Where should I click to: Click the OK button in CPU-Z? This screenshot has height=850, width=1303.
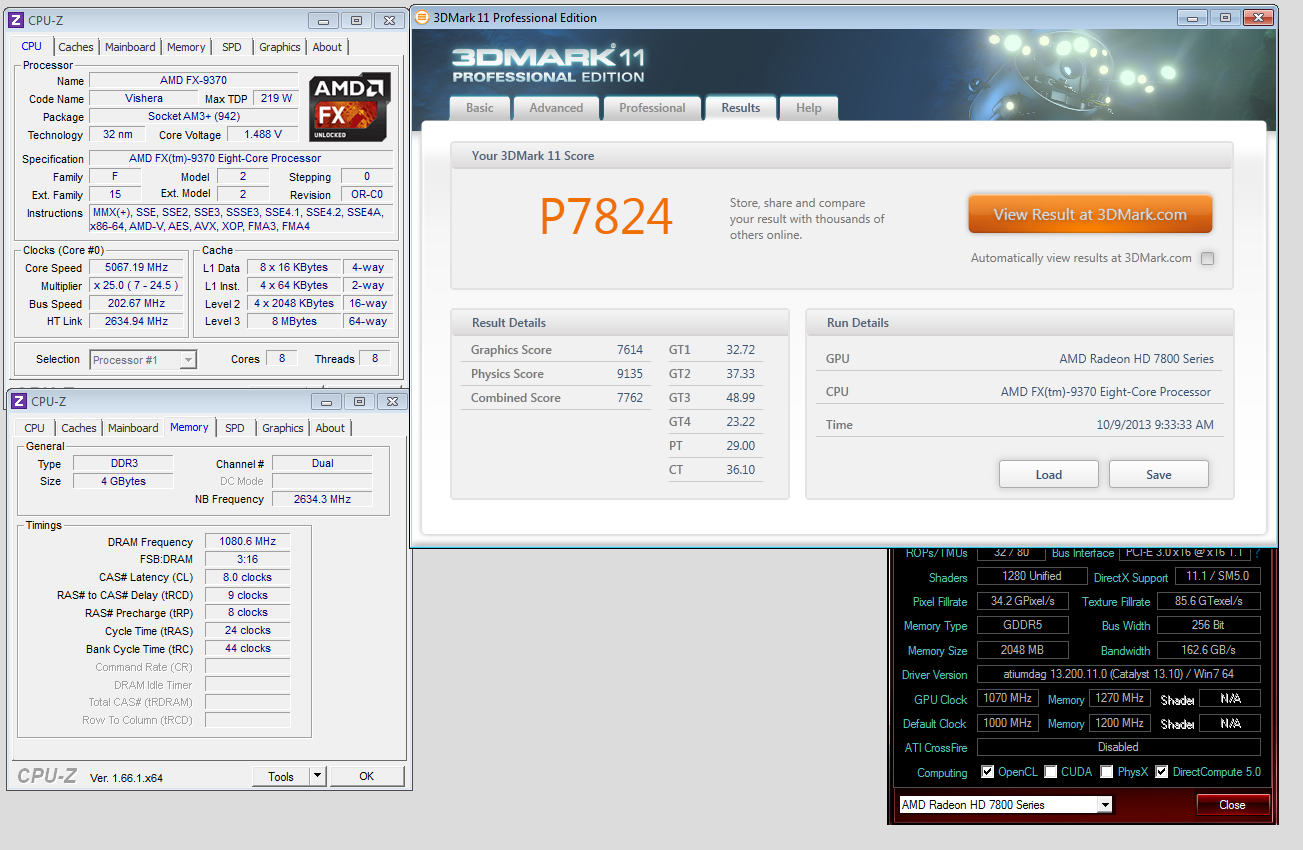pyautogui.click(x=367, y=776)
